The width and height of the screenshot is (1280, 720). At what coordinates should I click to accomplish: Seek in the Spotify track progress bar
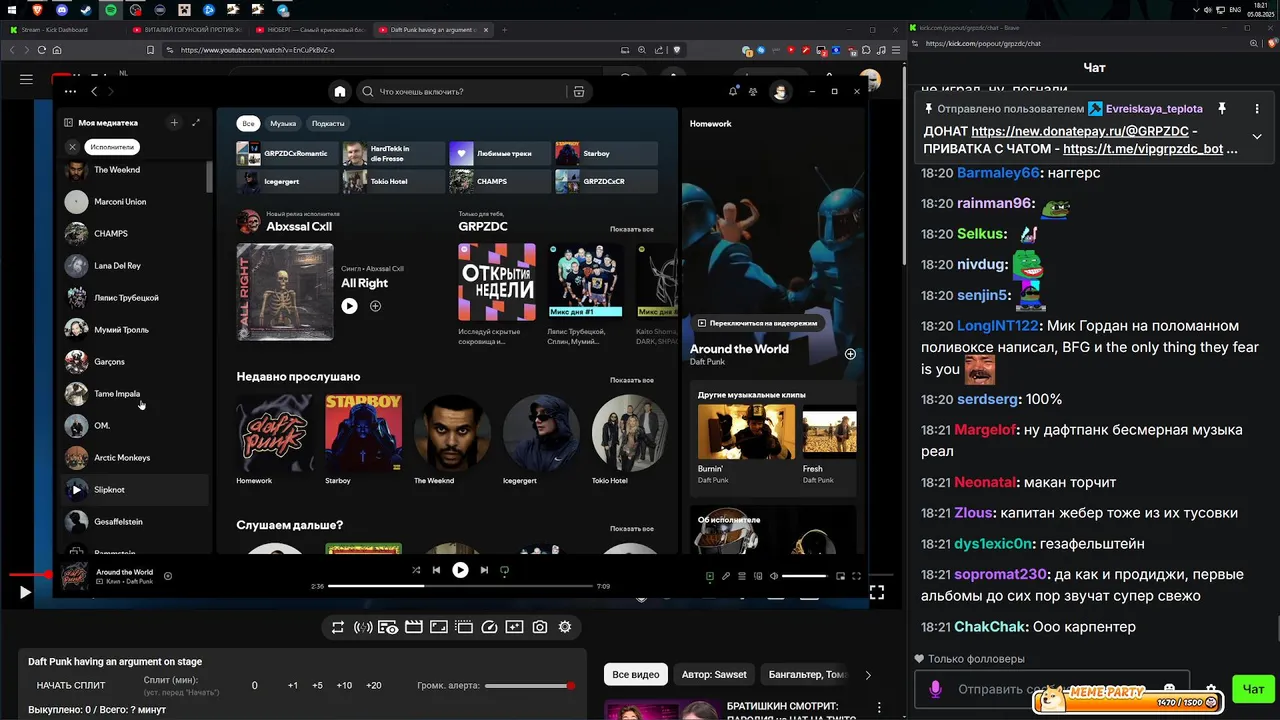pyautogui.click(x=460, y=586)
